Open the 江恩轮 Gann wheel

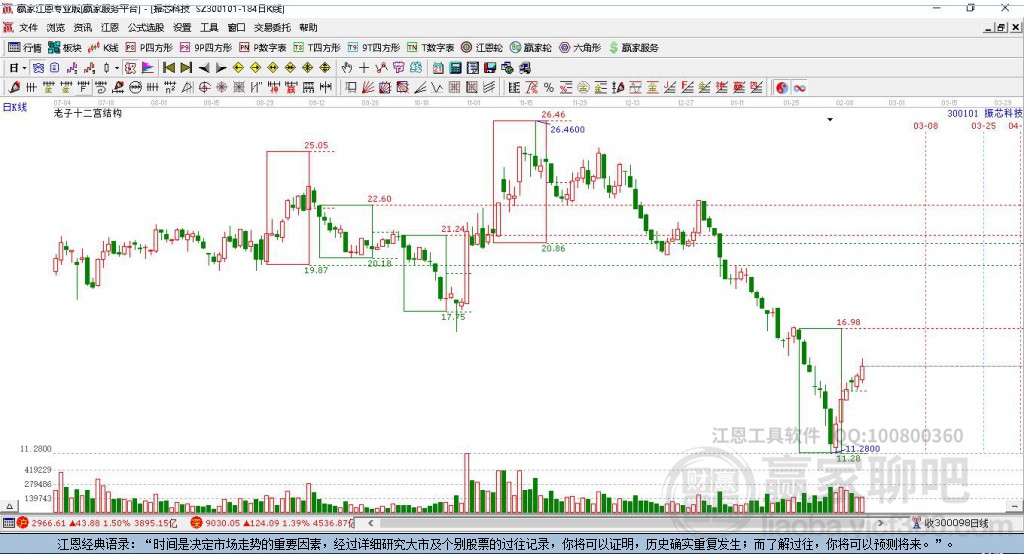point(482,48)
